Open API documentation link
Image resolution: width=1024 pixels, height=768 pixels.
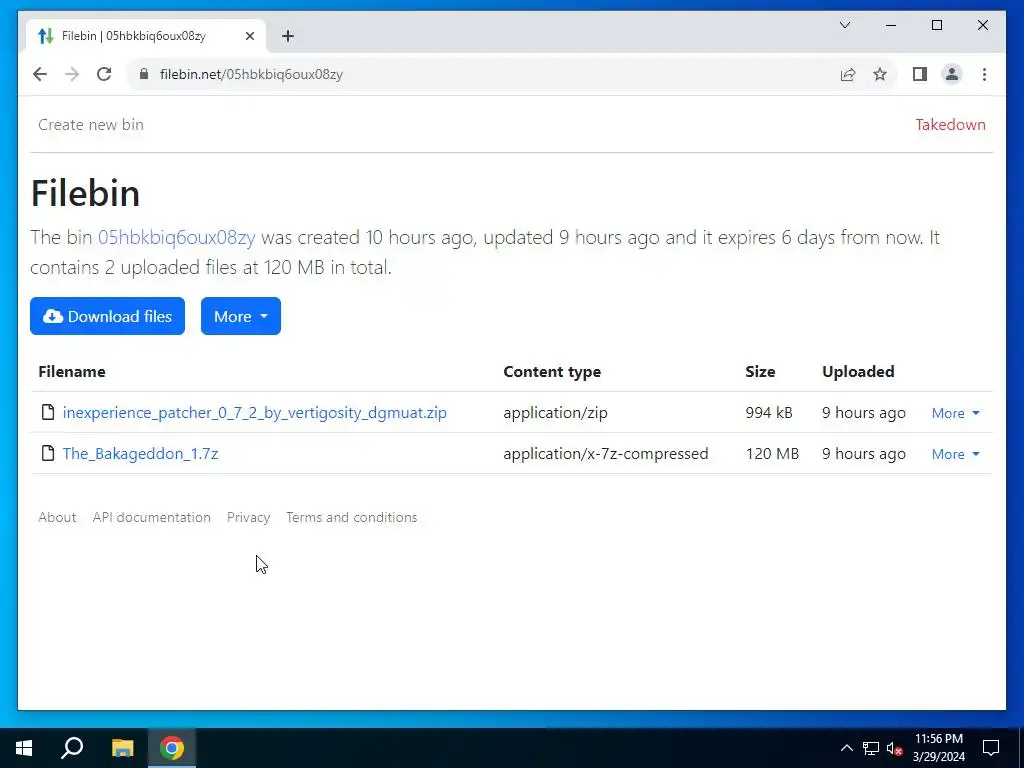[152, 517]
